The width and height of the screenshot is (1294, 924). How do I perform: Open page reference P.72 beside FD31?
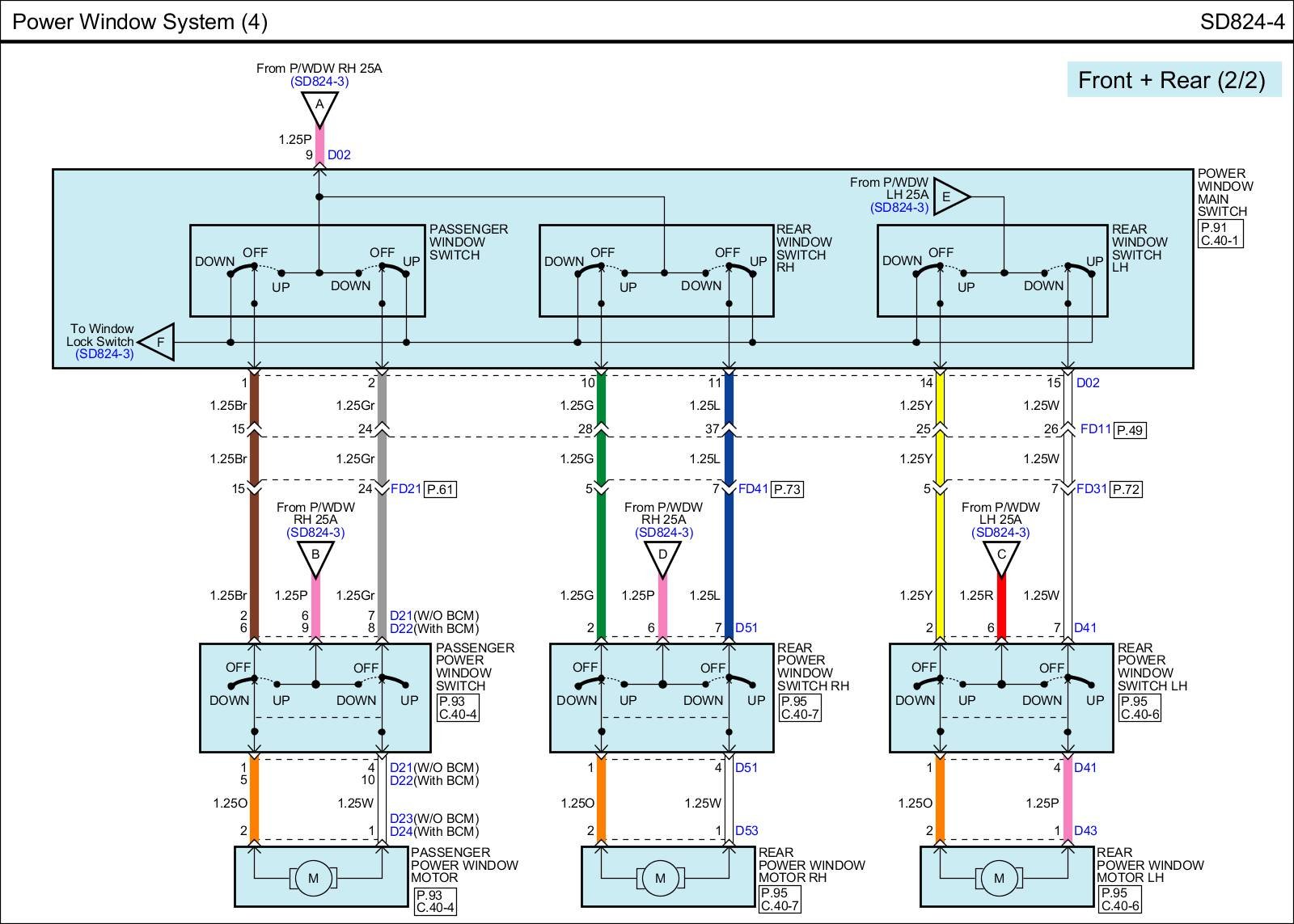pos(1125,489)
